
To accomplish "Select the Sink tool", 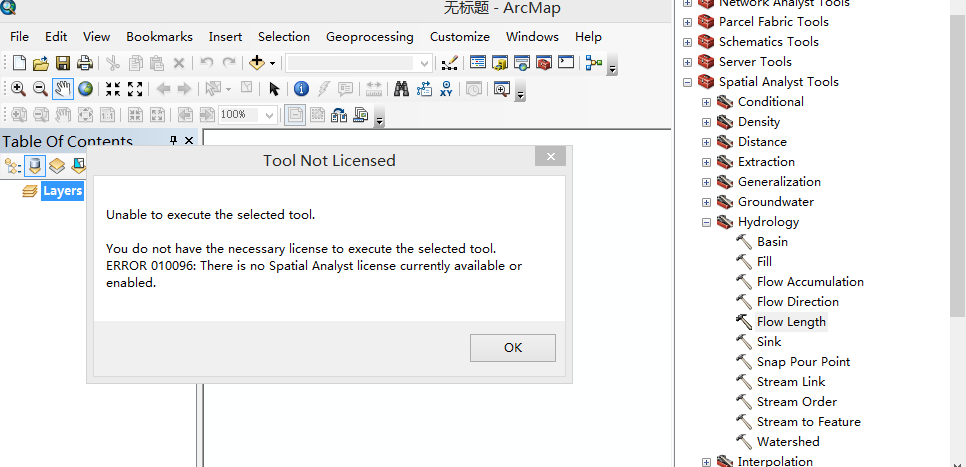I will [x=769, y=342].
